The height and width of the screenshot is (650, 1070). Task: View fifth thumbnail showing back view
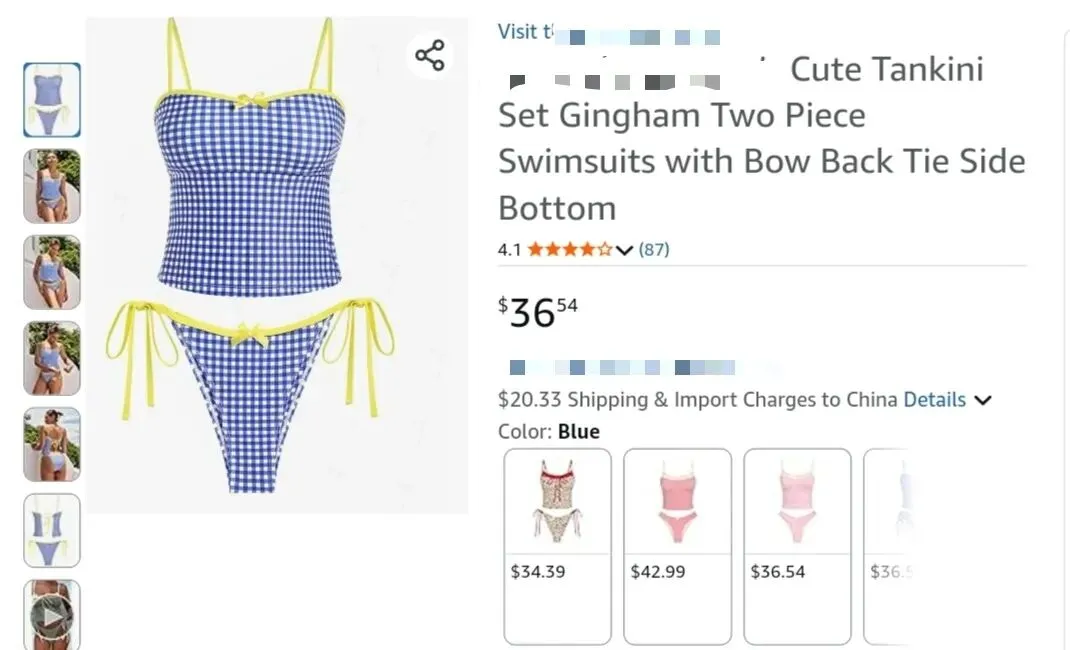coord(52,444)
